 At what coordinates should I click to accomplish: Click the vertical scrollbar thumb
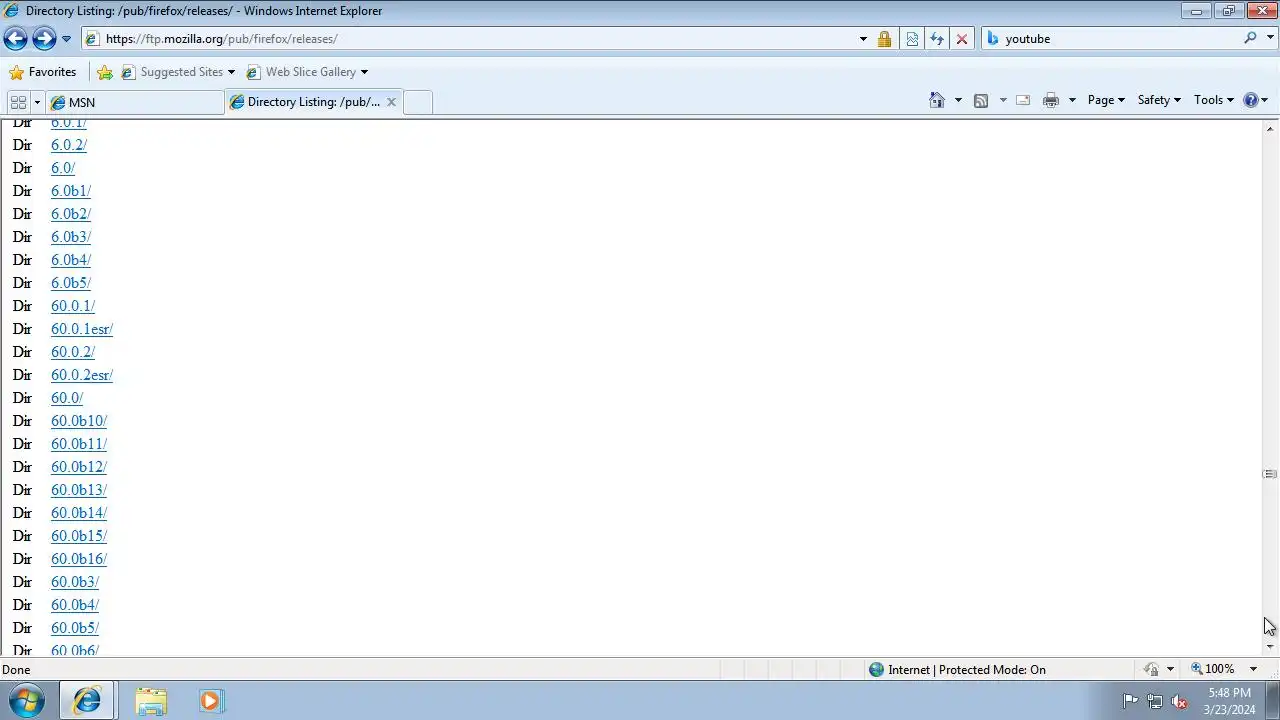pos(1270,474)
